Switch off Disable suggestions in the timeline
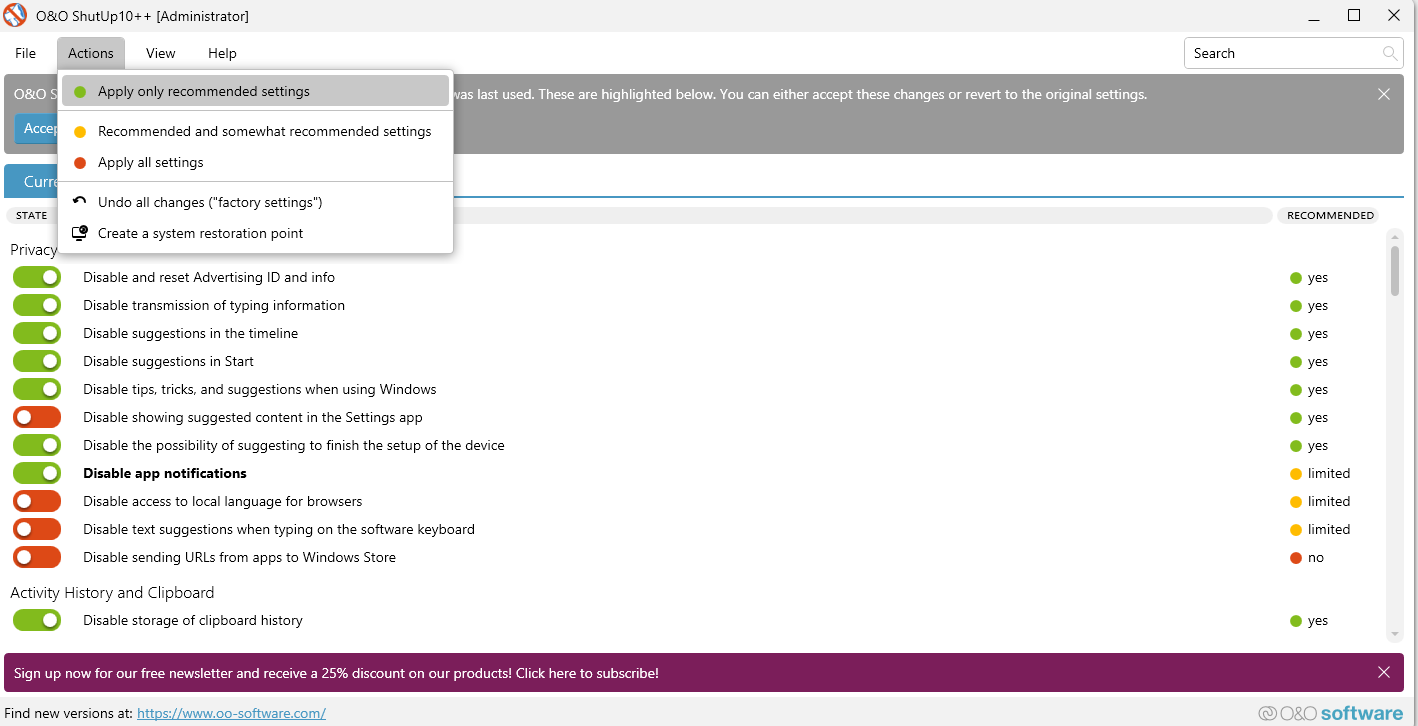 click(x=37, y=333)
